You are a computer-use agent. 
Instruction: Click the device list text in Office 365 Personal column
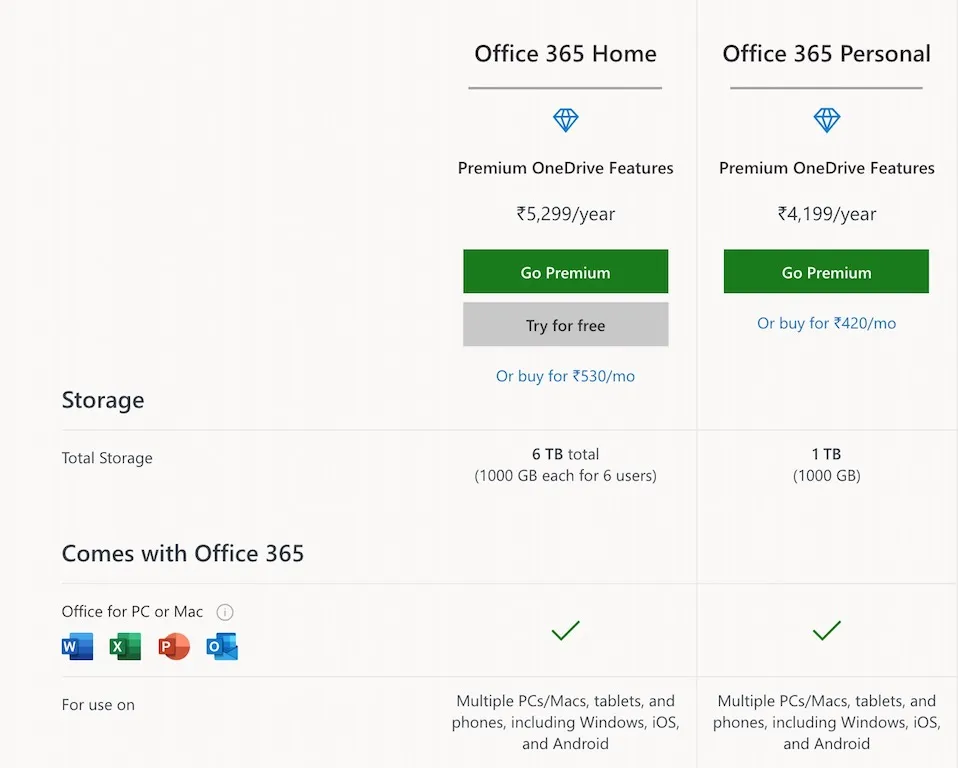tap(827, 722)
